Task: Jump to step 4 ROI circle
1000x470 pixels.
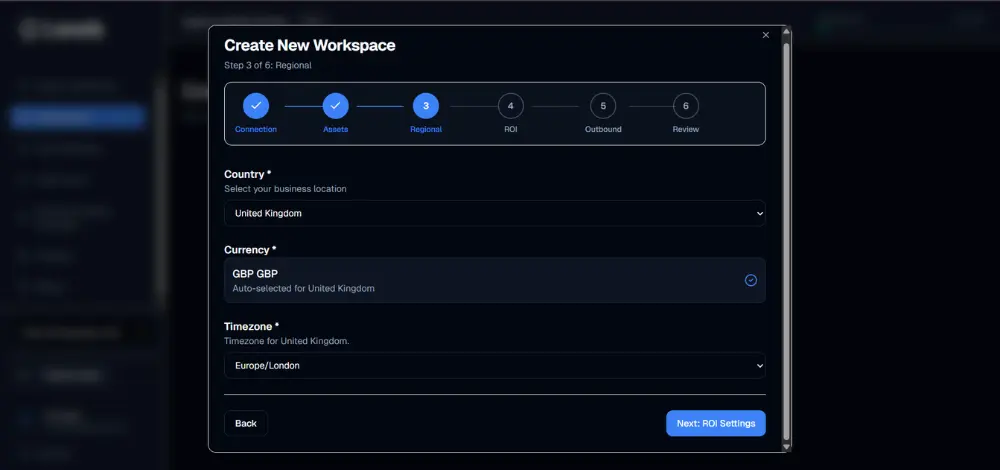Action: click(x=510, y=106)
